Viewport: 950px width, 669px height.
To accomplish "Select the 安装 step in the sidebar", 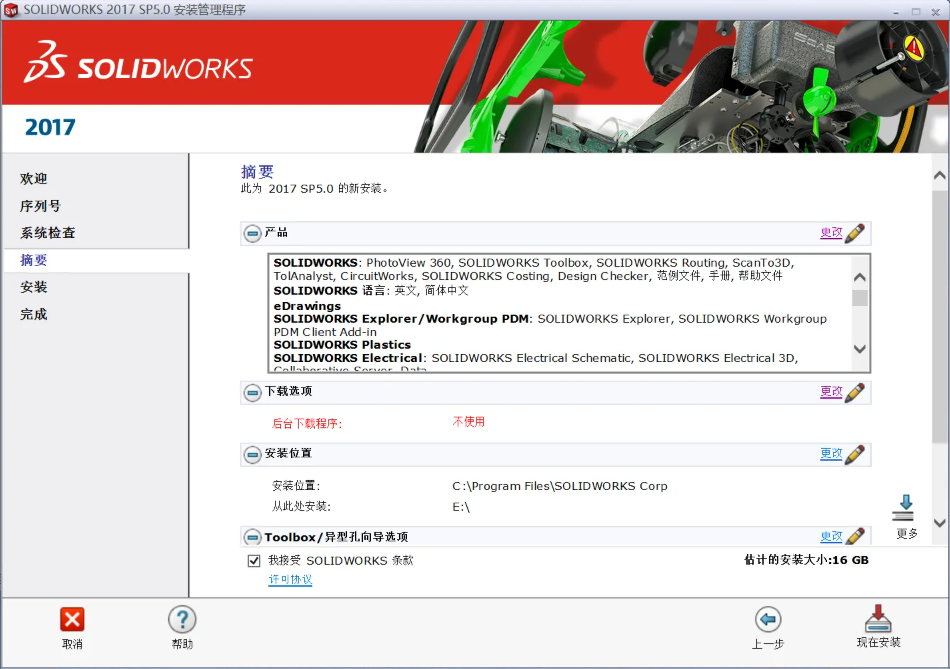I will tap(33, 287).
